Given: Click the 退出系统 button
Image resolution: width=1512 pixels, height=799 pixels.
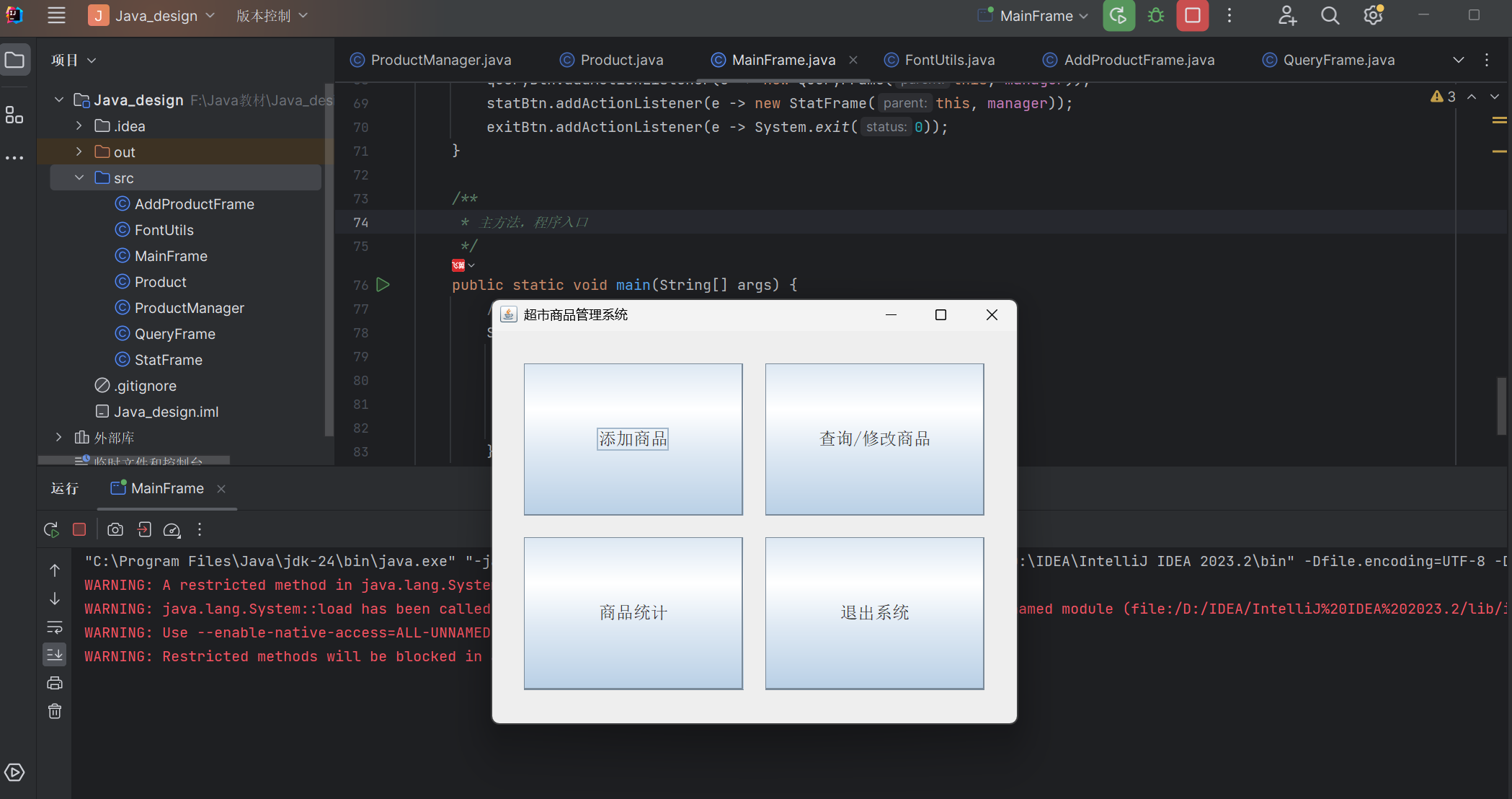Looking at the screenshot, I should coord(874,613).
